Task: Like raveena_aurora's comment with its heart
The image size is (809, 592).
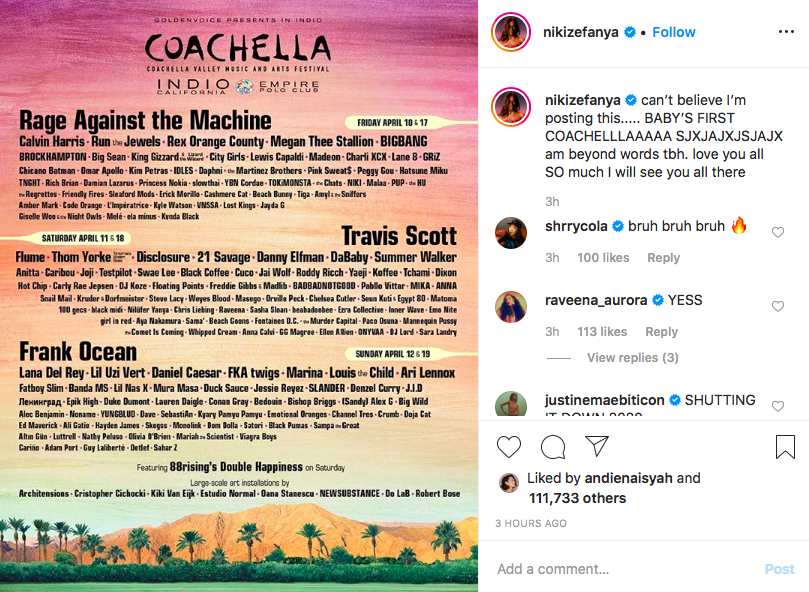Action: click(778, 306)
